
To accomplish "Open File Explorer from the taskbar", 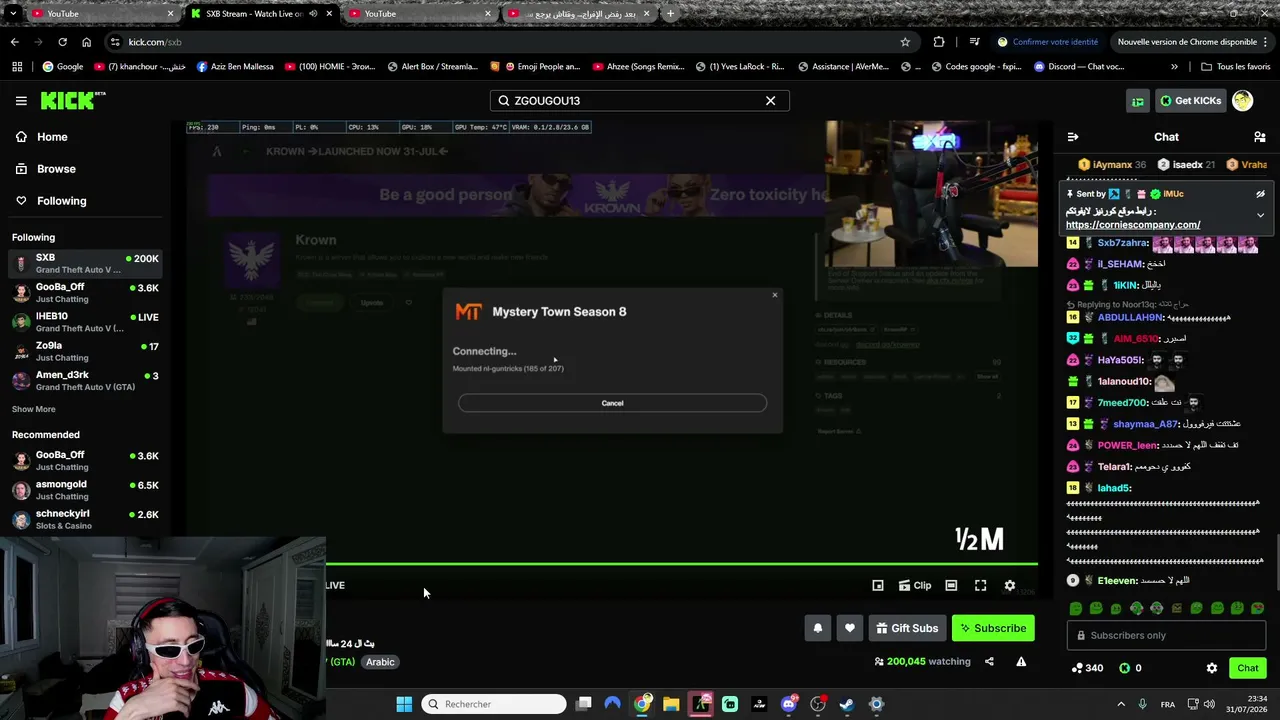I will tap(671, 704).
